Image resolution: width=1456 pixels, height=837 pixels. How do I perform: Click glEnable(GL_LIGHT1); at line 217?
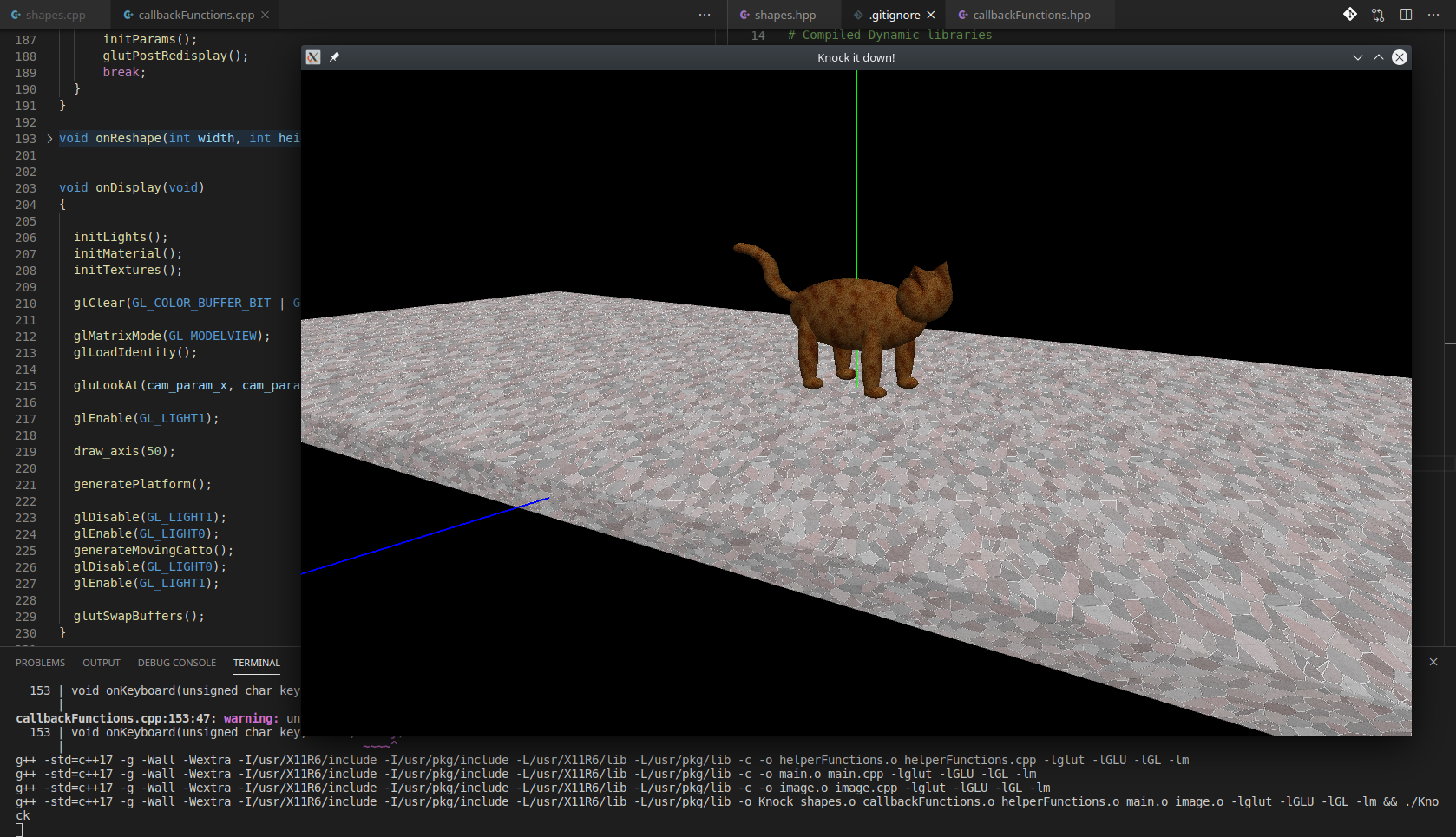146,418
